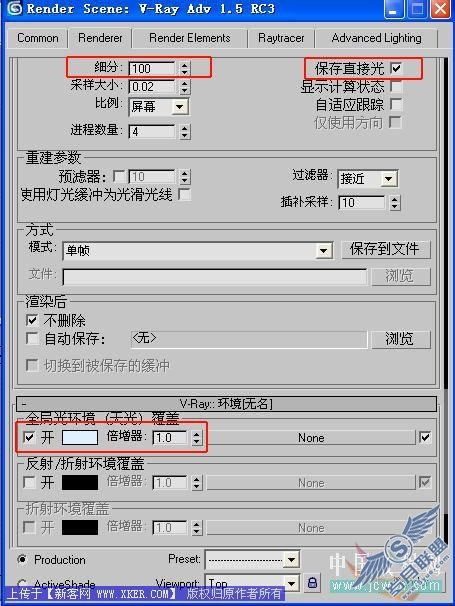Switch to the Common tab

(37, 38)
